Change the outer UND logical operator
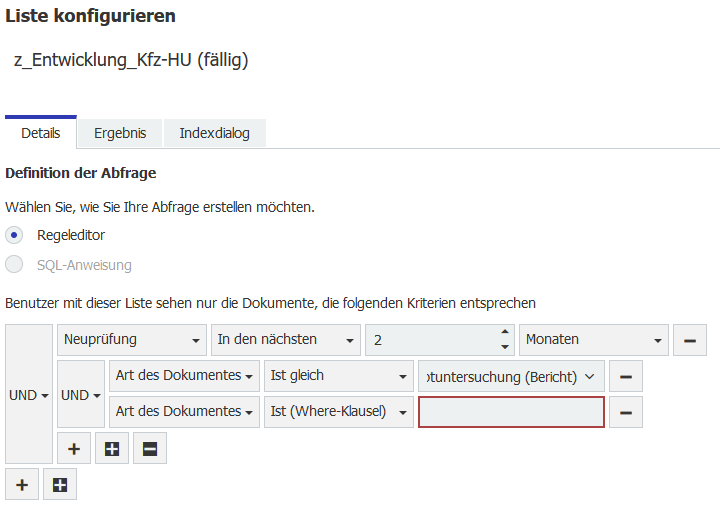The height and width of the screenshot is (507, 720). click(x=29, y=395)
